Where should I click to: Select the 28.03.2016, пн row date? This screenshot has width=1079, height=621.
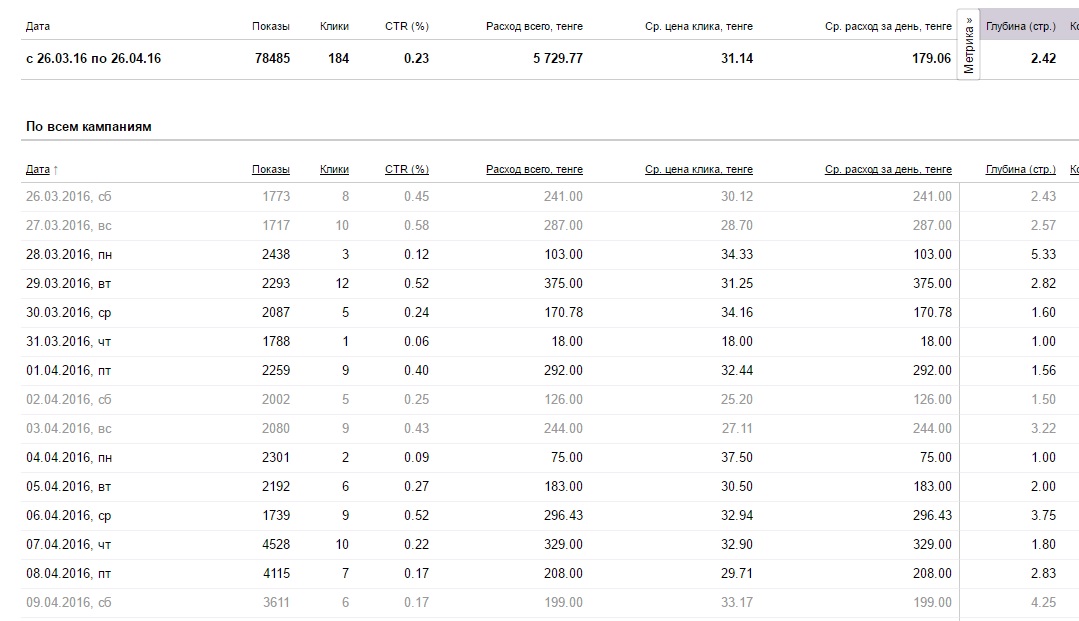pos(69,255)
